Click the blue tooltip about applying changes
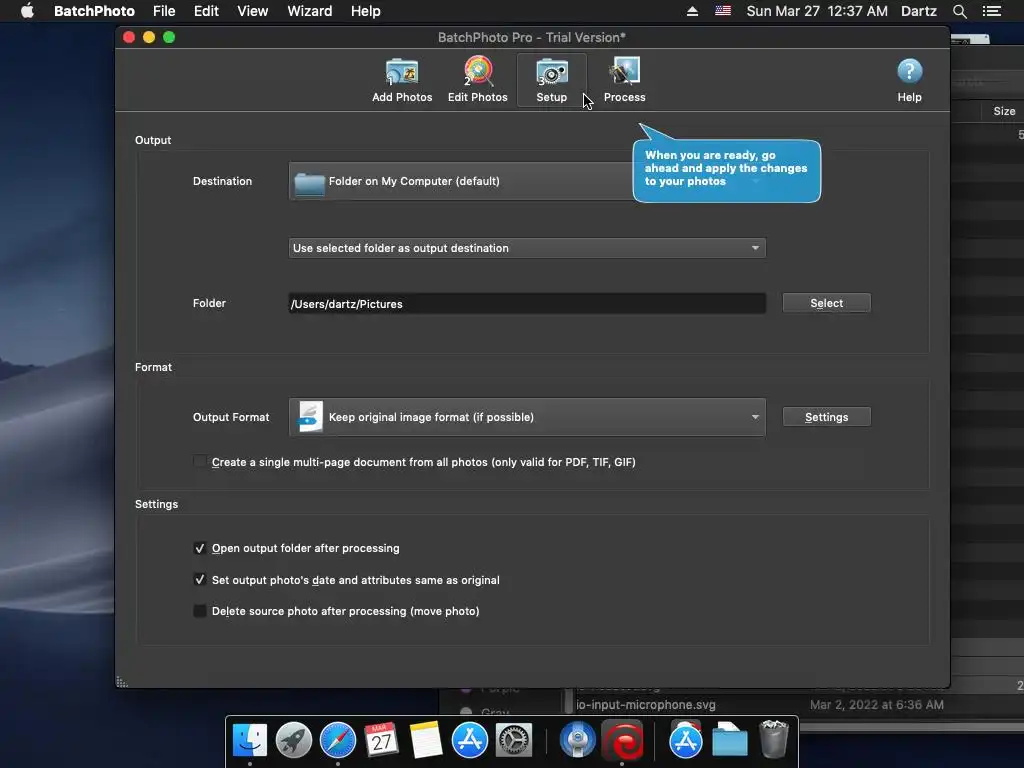The height and width of the screenshot is (768, 1024). pos(726,170)
